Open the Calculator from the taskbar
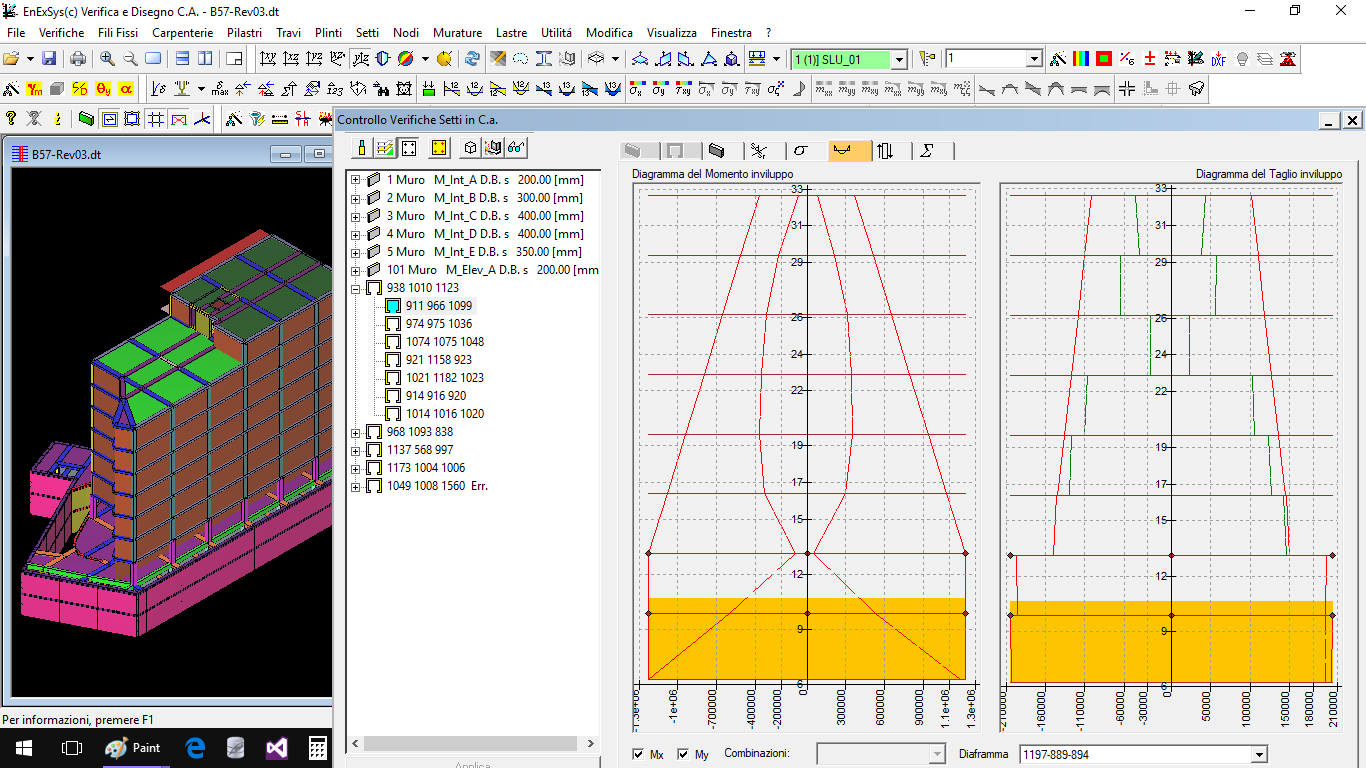Screen dimensions: 1366x768 [x=318, y=748]
